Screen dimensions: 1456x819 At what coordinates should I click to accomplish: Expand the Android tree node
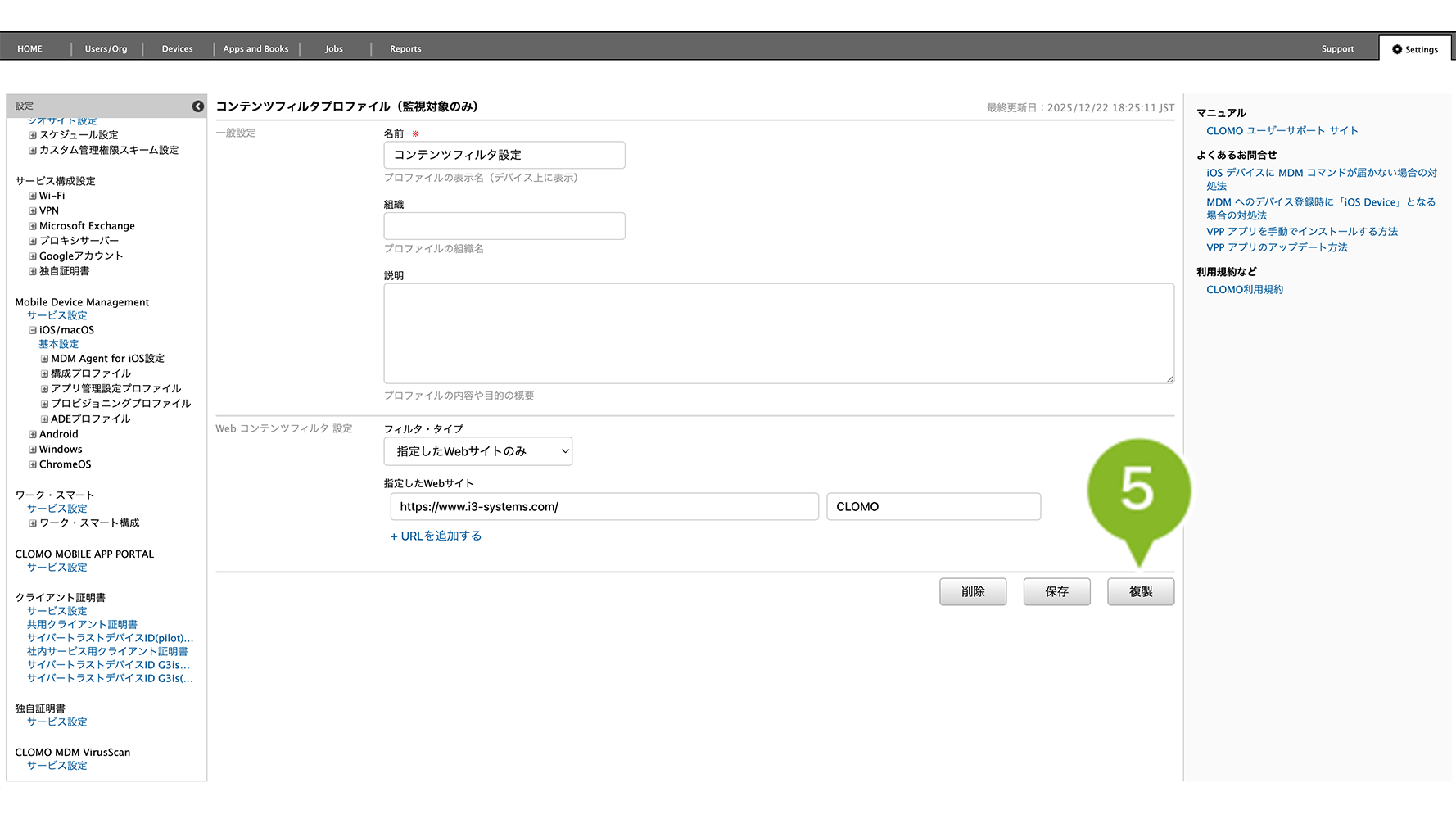coord(33,435)
